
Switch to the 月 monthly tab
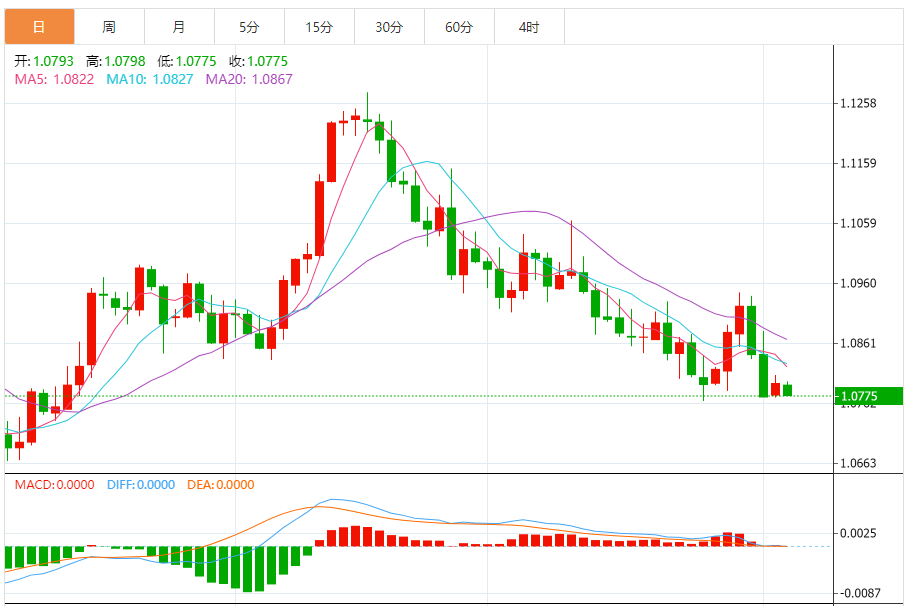click(x=180, y=27)
